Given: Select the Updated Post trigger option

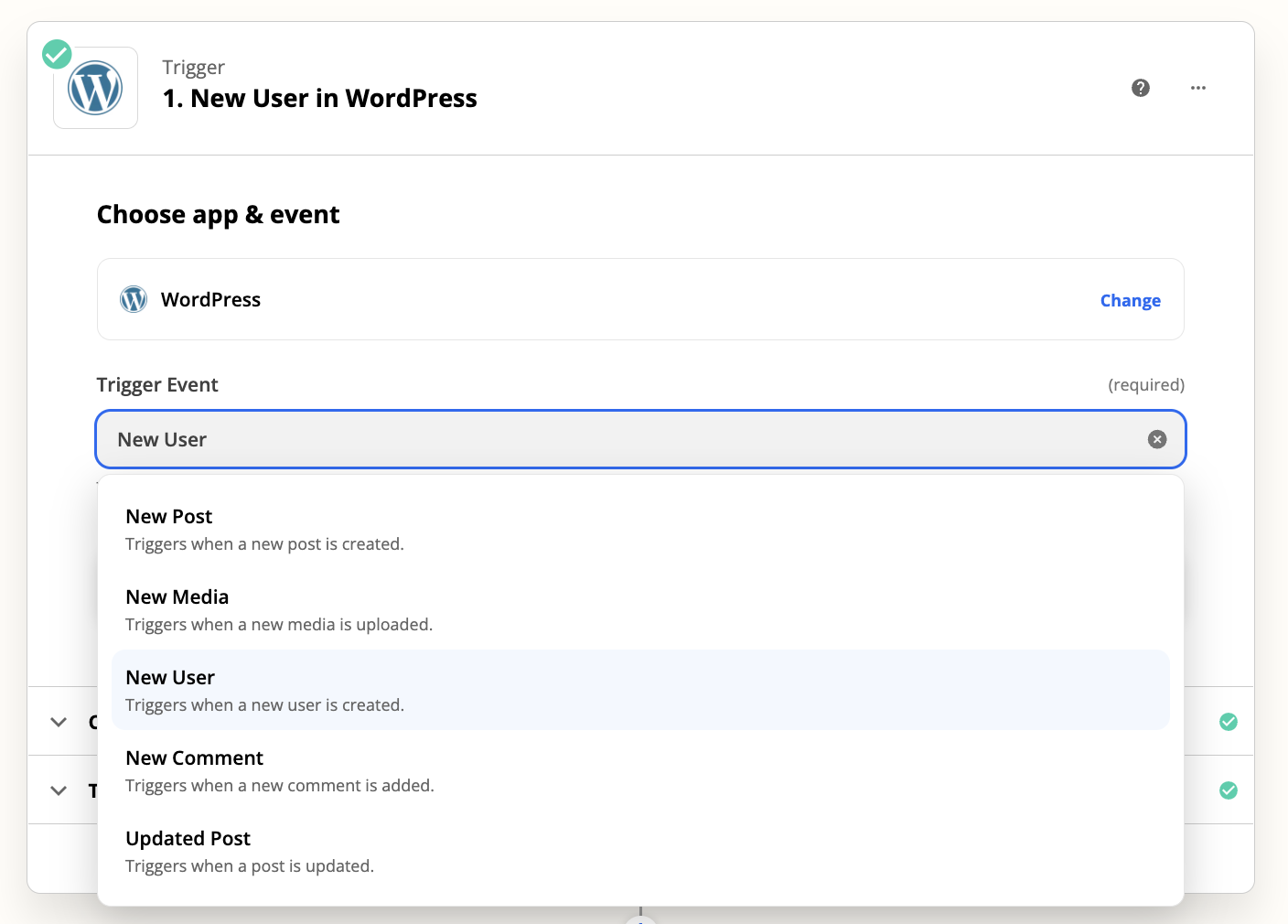Looking at the screenshot, I should (640, 852).
